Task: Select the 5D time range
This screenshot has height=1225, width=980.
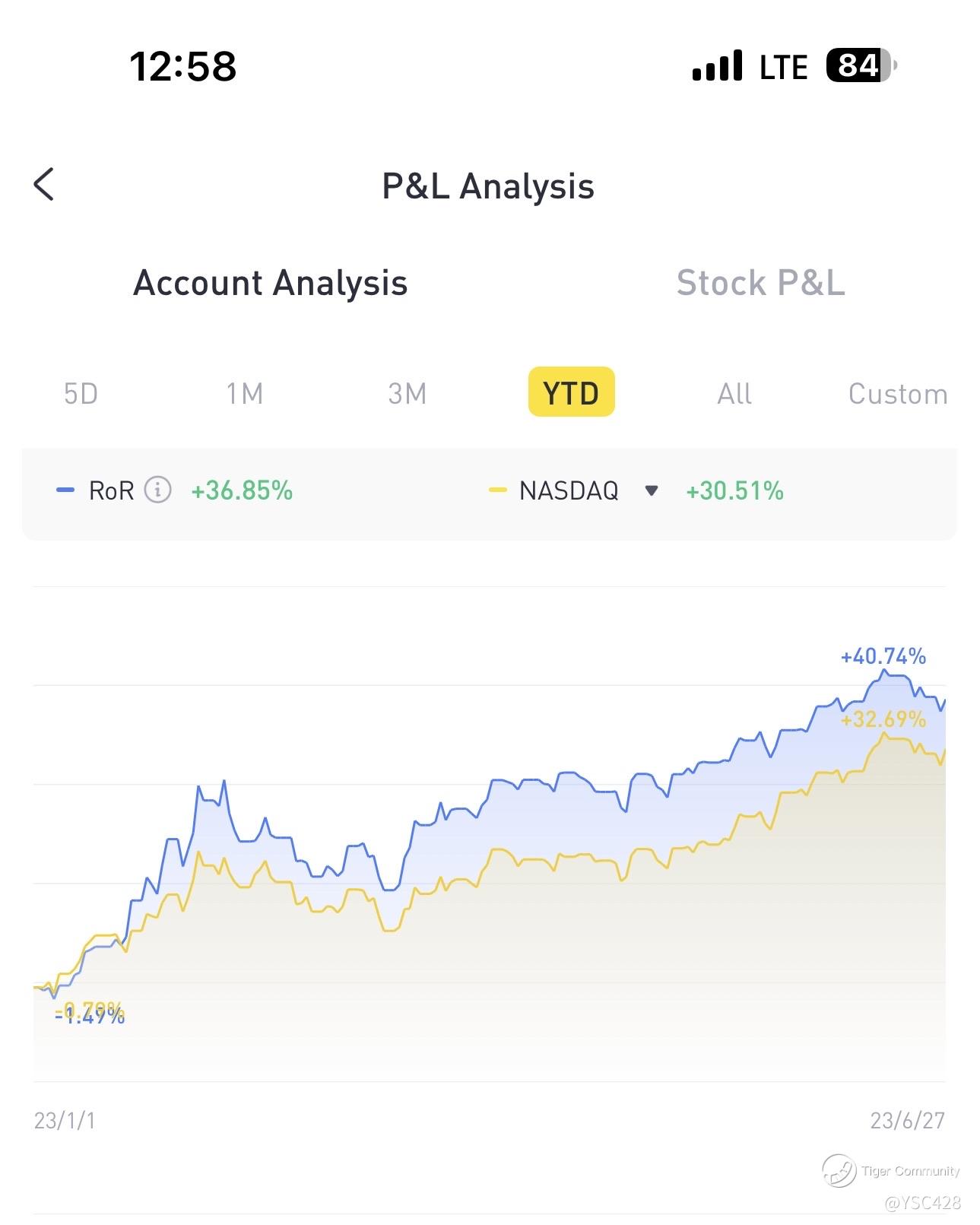Action: tap(81, 394)
